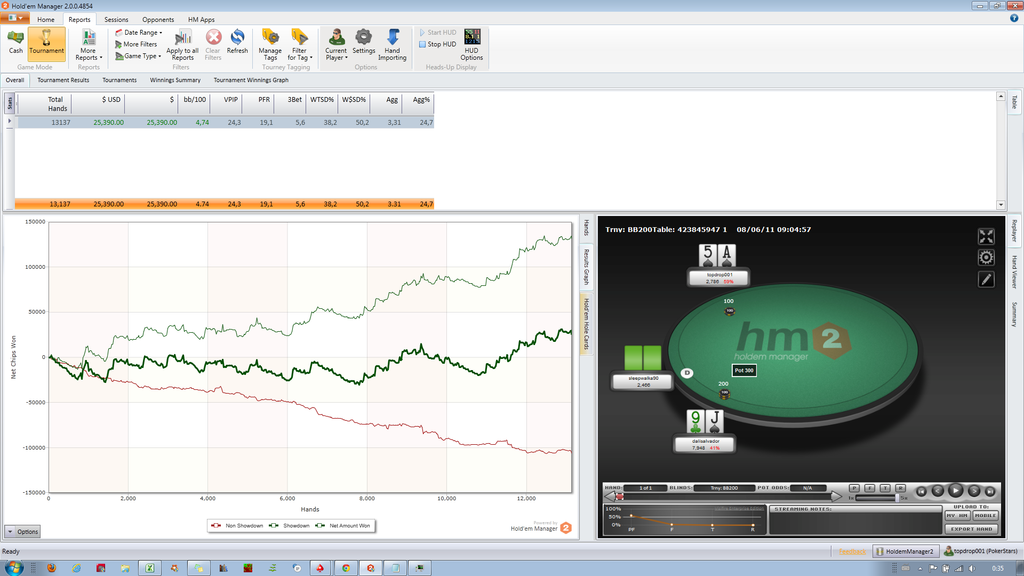Click the replayer pencil notes icon
The height and width of the screenshot is (576, 1024).
coord(986,280)
